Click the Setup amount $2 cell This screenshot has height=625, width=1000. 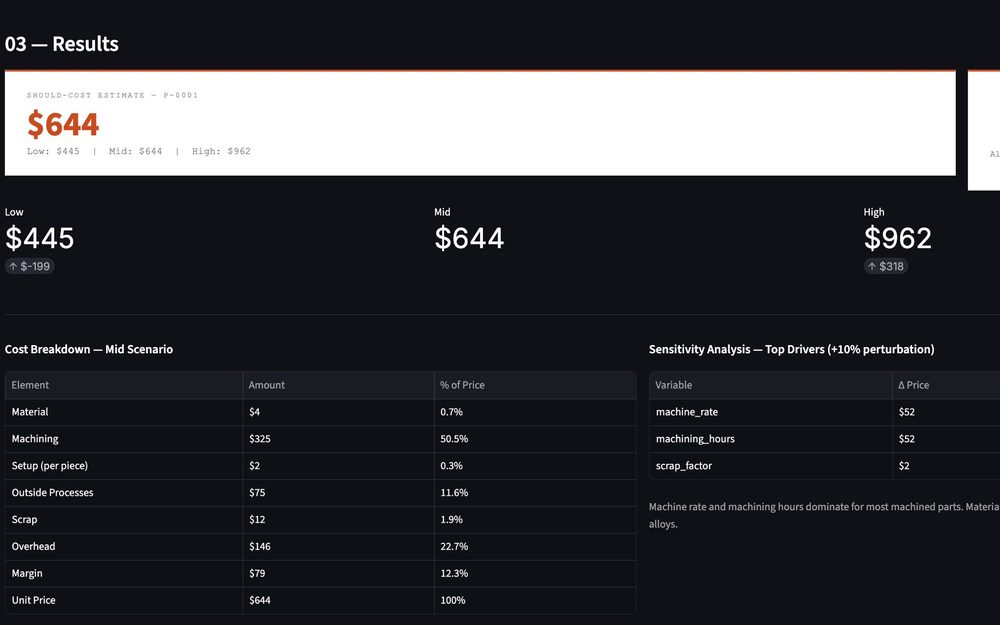[x=338, y=466]
